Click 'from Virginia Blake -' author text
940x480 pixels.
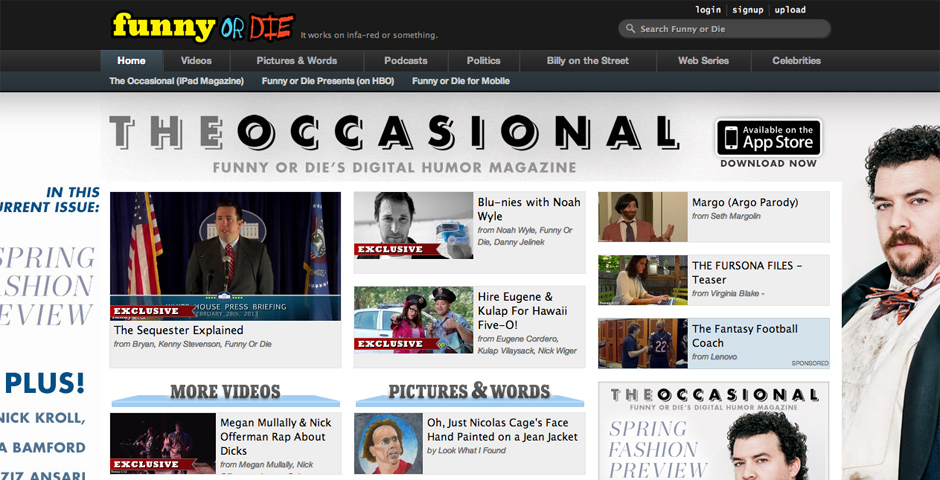[x=728, y=294]
